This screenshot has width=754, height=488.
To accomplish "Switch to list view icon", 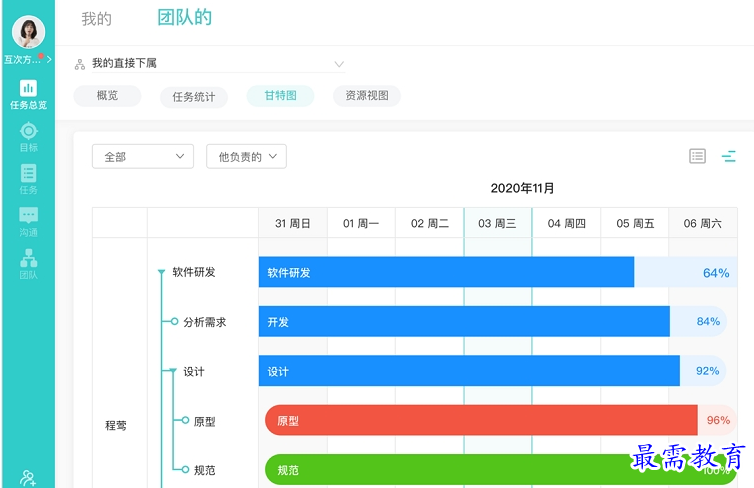I will pos(697,156).
